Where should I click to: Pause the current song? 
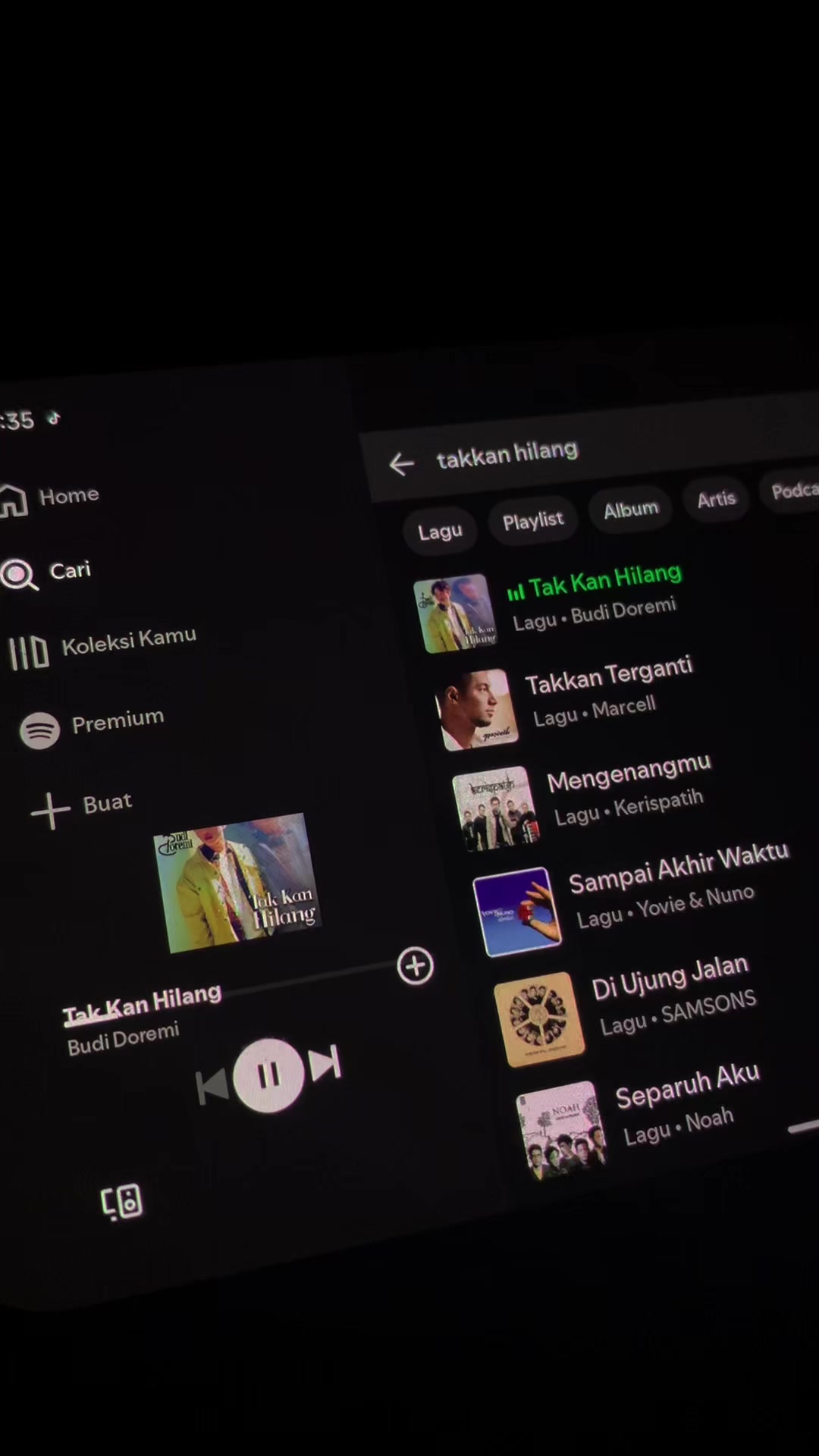(x=268, y=1075)
